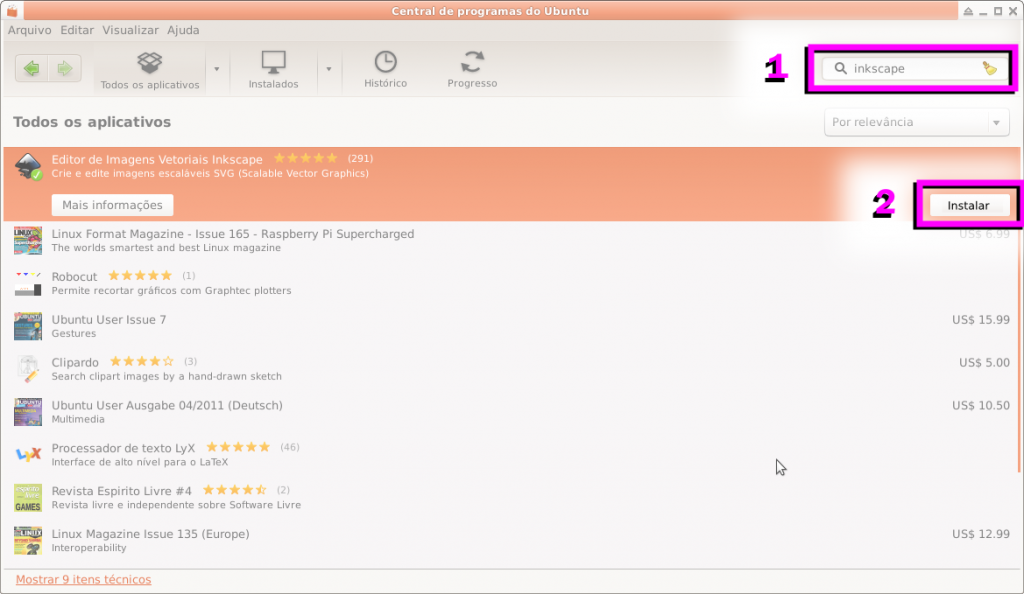
Task: Select Editor de Imagens Vetoriais Inkscape title
Action: 157,159
